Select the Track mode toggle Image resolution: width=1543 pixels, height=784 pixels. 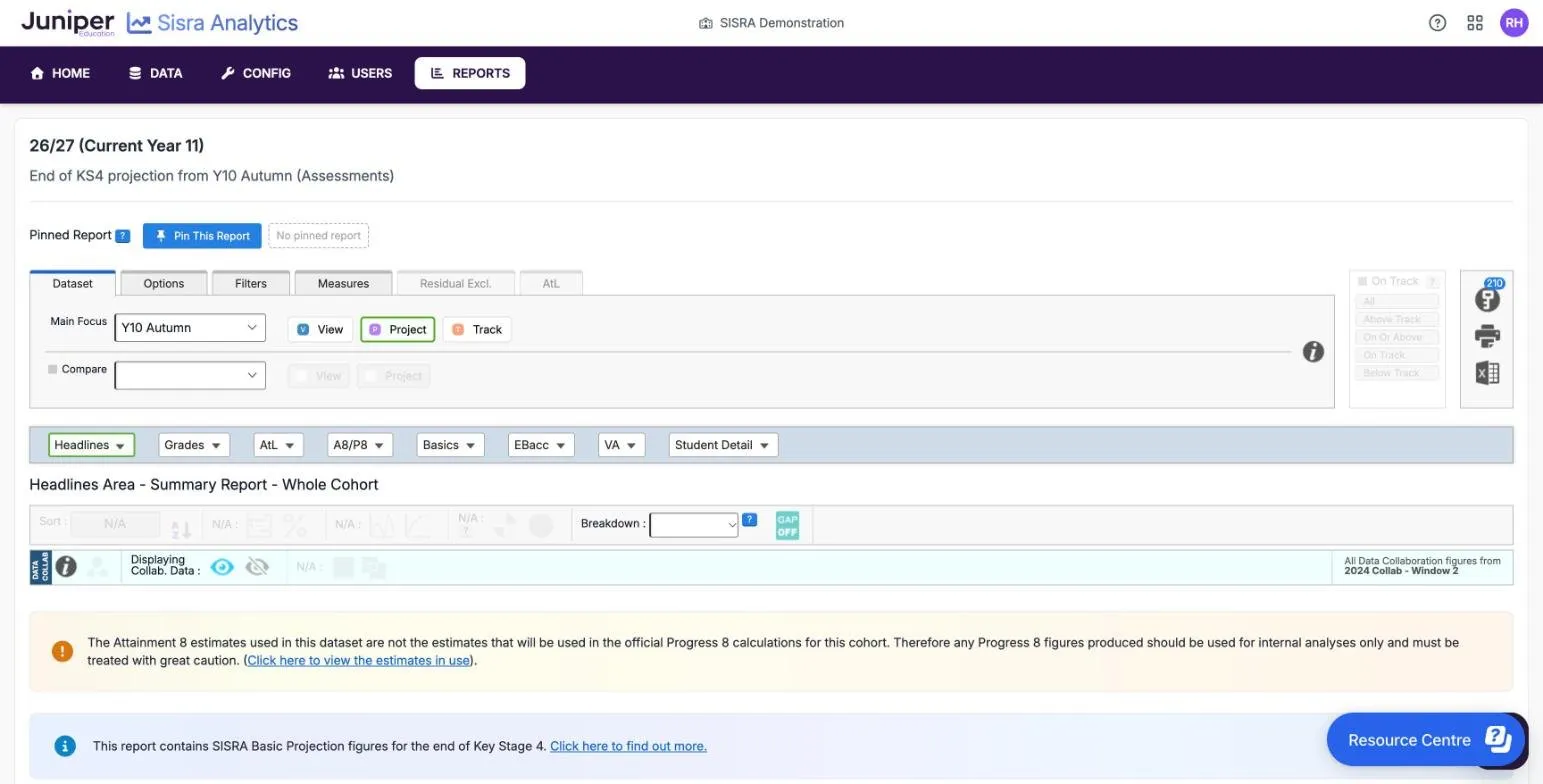[x=477, y=329]
